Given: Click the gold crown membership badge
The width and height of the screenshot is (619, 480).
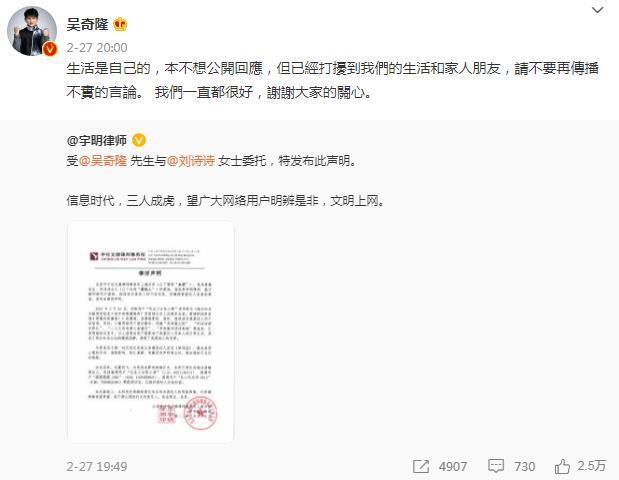Looking at the screenshot, I should [x=120, y=24].
